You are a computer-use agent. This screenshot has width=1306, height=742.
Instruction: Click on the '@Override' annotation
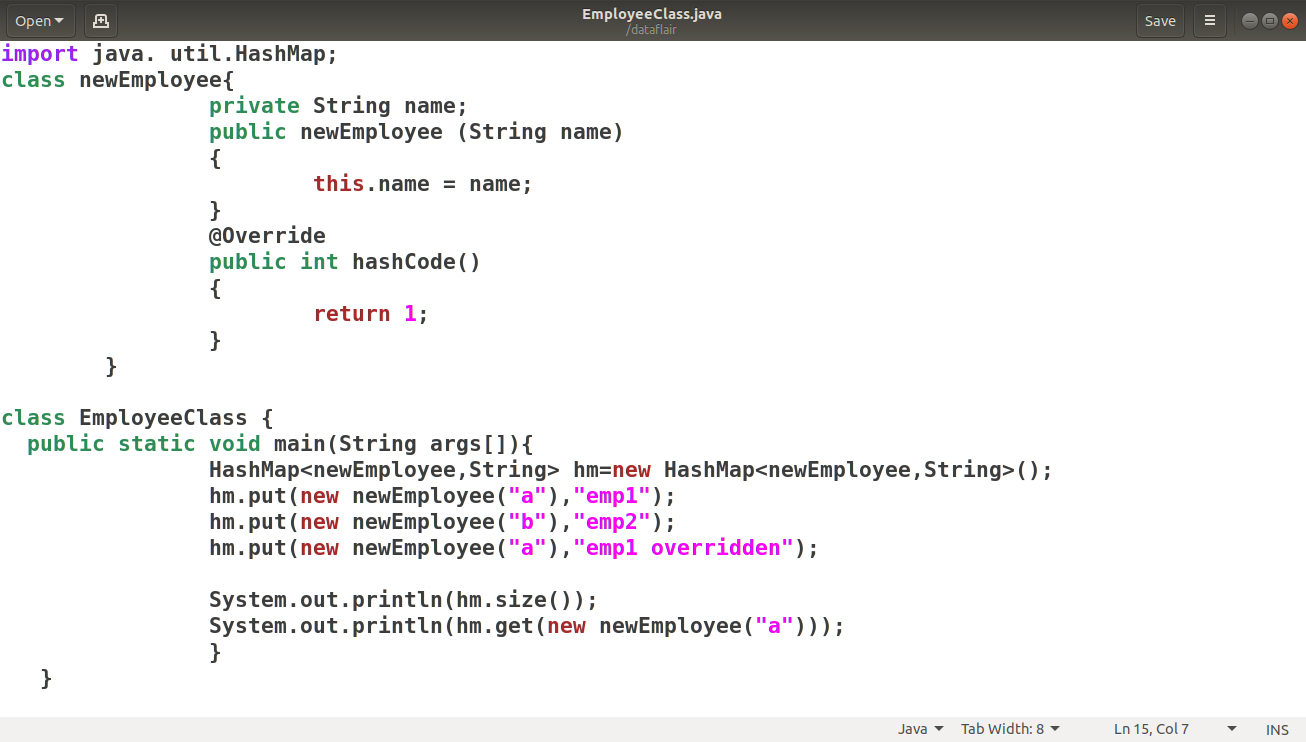[267, 236]
